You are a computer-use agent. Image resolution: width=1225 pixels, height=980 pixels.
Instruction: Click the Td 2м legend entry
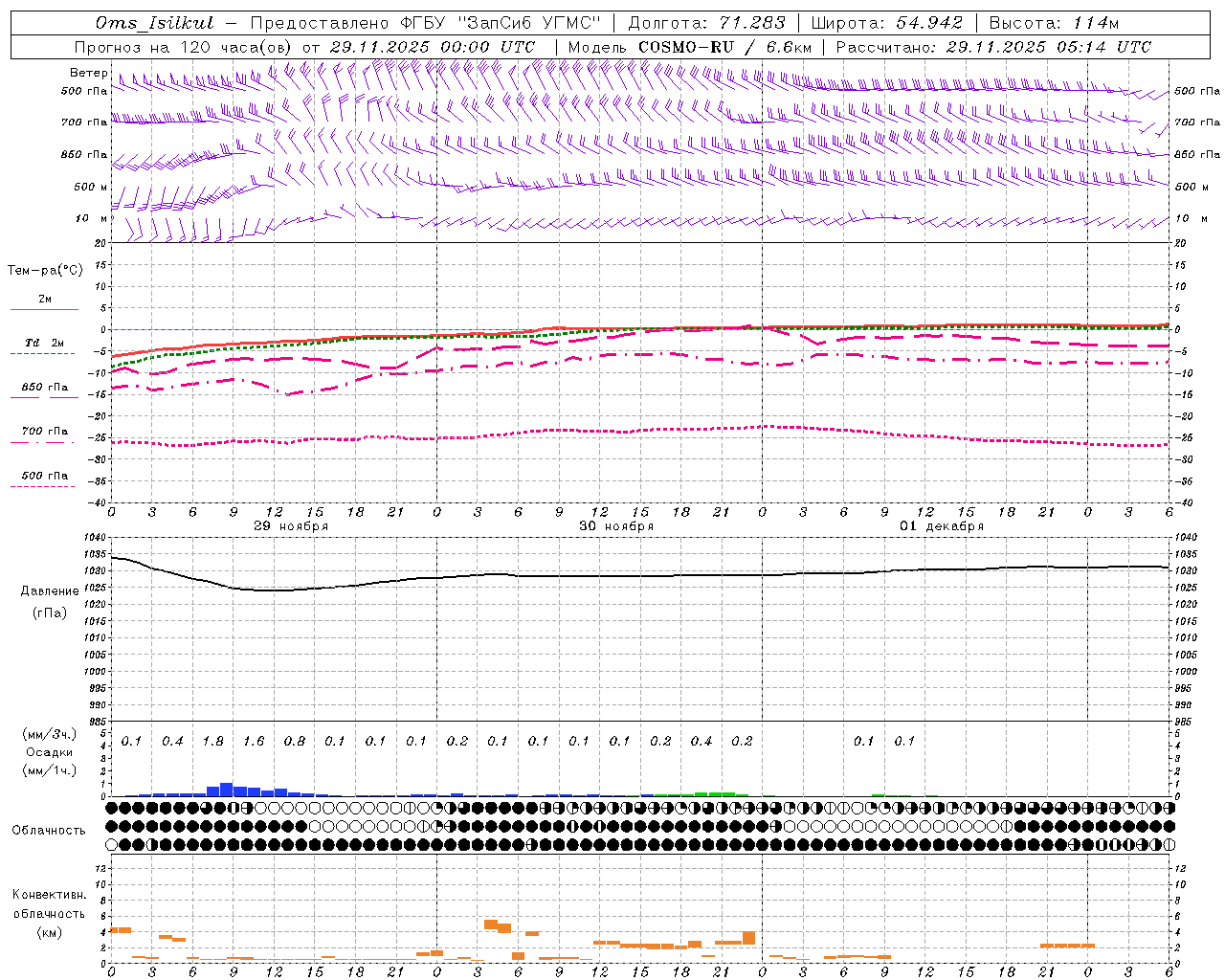(45, 343)
